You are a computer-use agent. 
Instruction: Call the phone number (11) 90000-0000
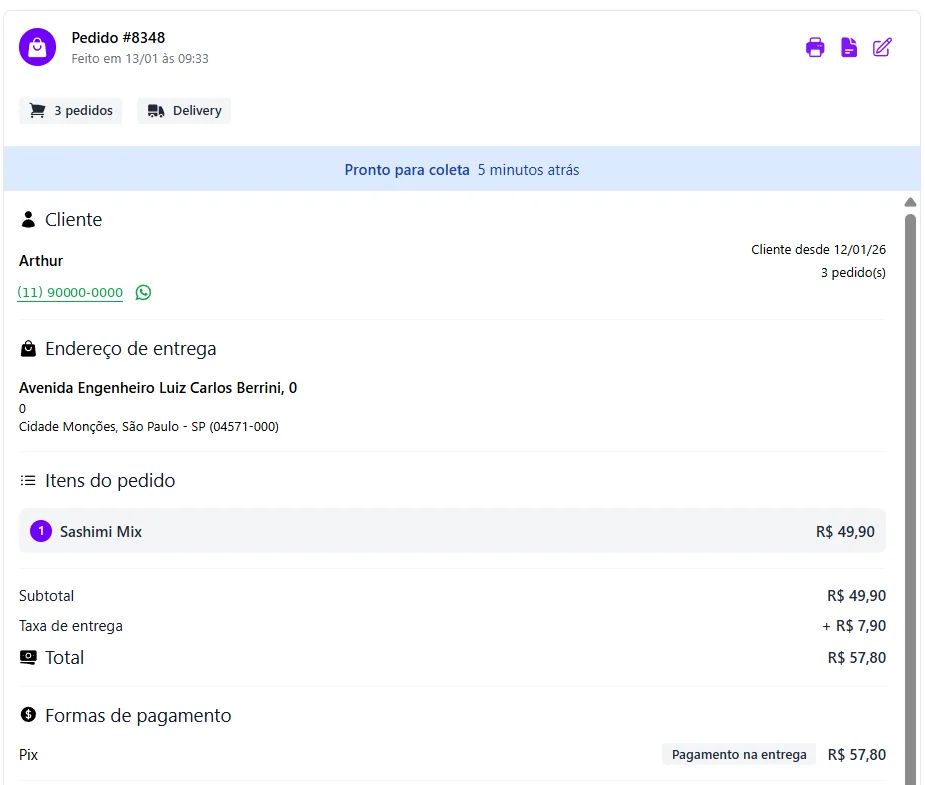[x=70, y=293]
